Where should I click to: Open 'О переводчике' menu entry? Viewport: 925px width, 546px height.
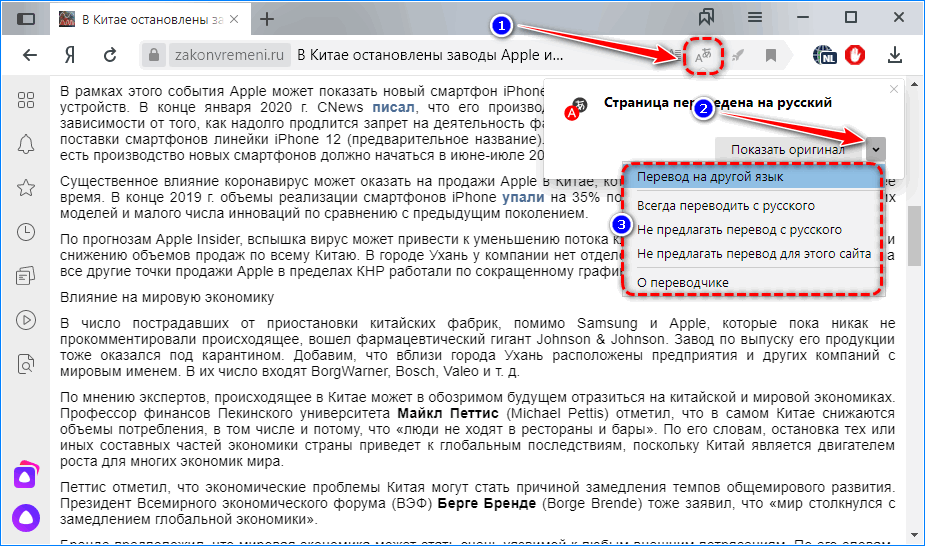coord(752,282)
